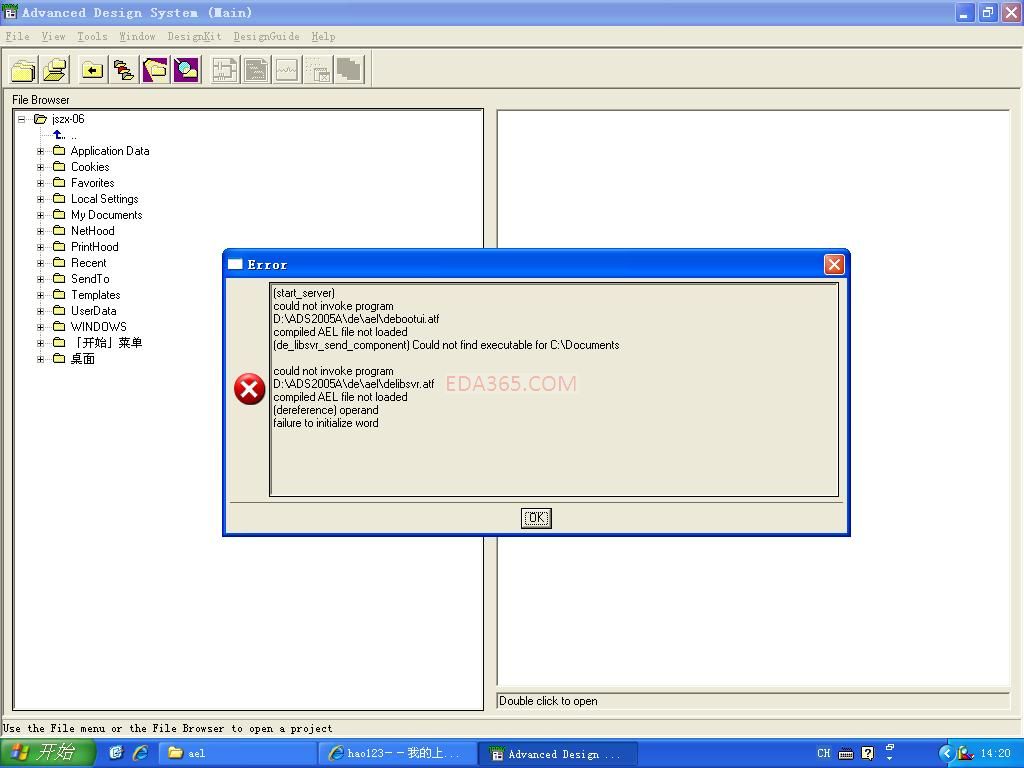Click the New Layout window toolbar icon
This screenshot has height=768, width=1024.
click(x=256, y=69)
